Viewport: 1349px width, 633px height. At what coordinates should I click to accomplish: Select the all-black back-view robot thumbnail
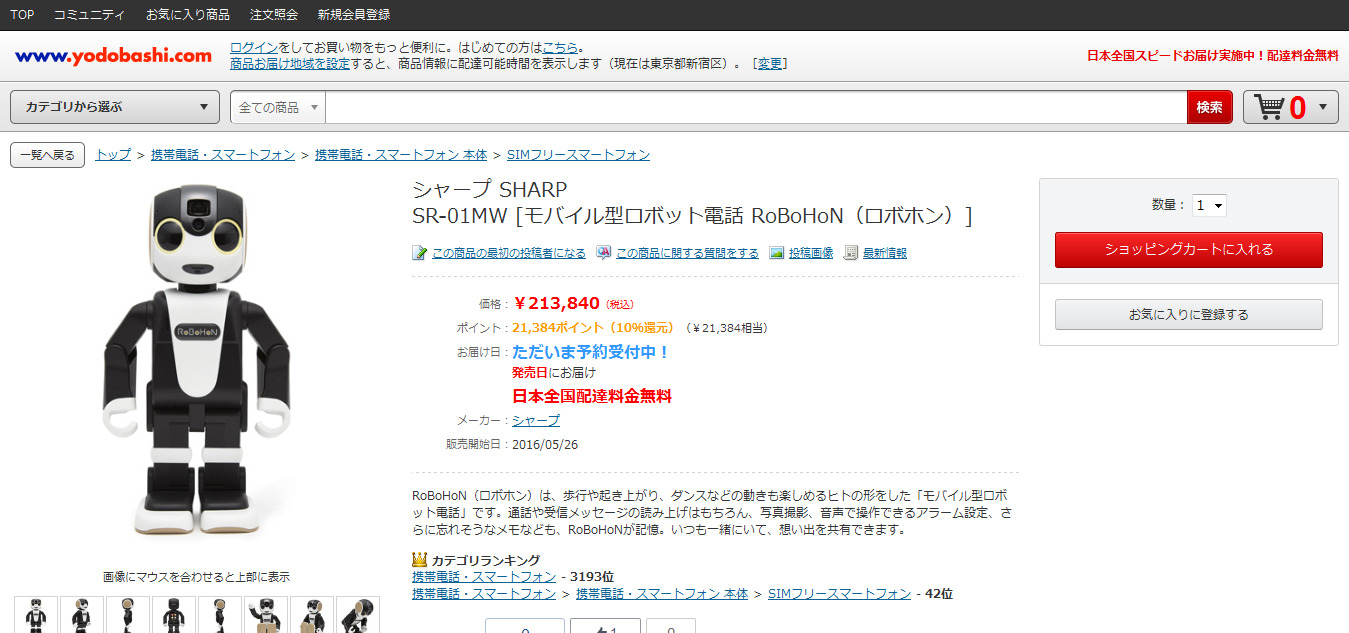coord(173,615)
